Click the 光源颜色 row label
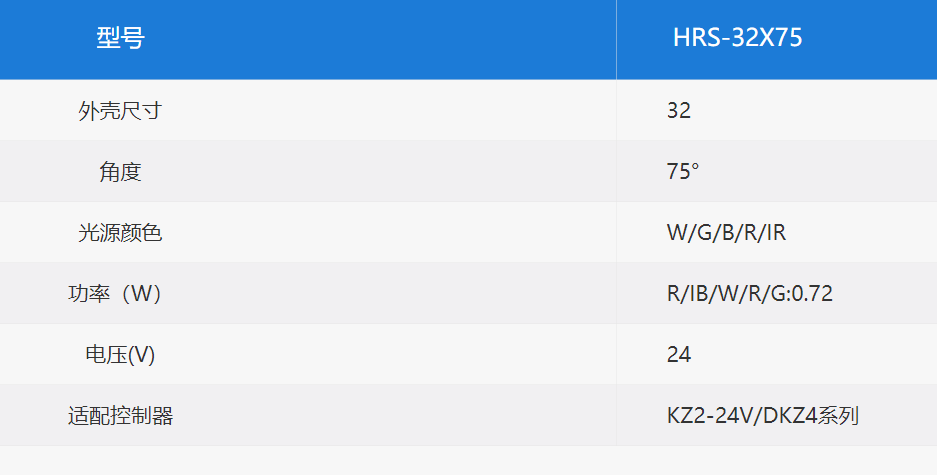The height and width of the screenshot is (475, 937). pos(120,232)
